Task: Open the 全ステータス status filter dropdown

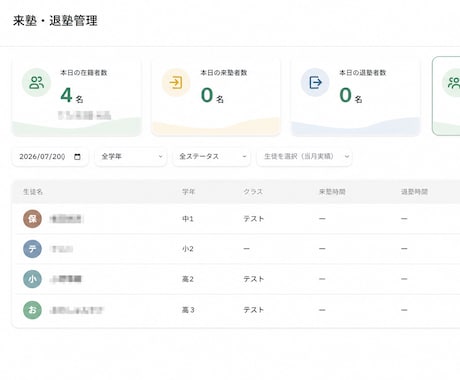Action: tap(212, 156)
